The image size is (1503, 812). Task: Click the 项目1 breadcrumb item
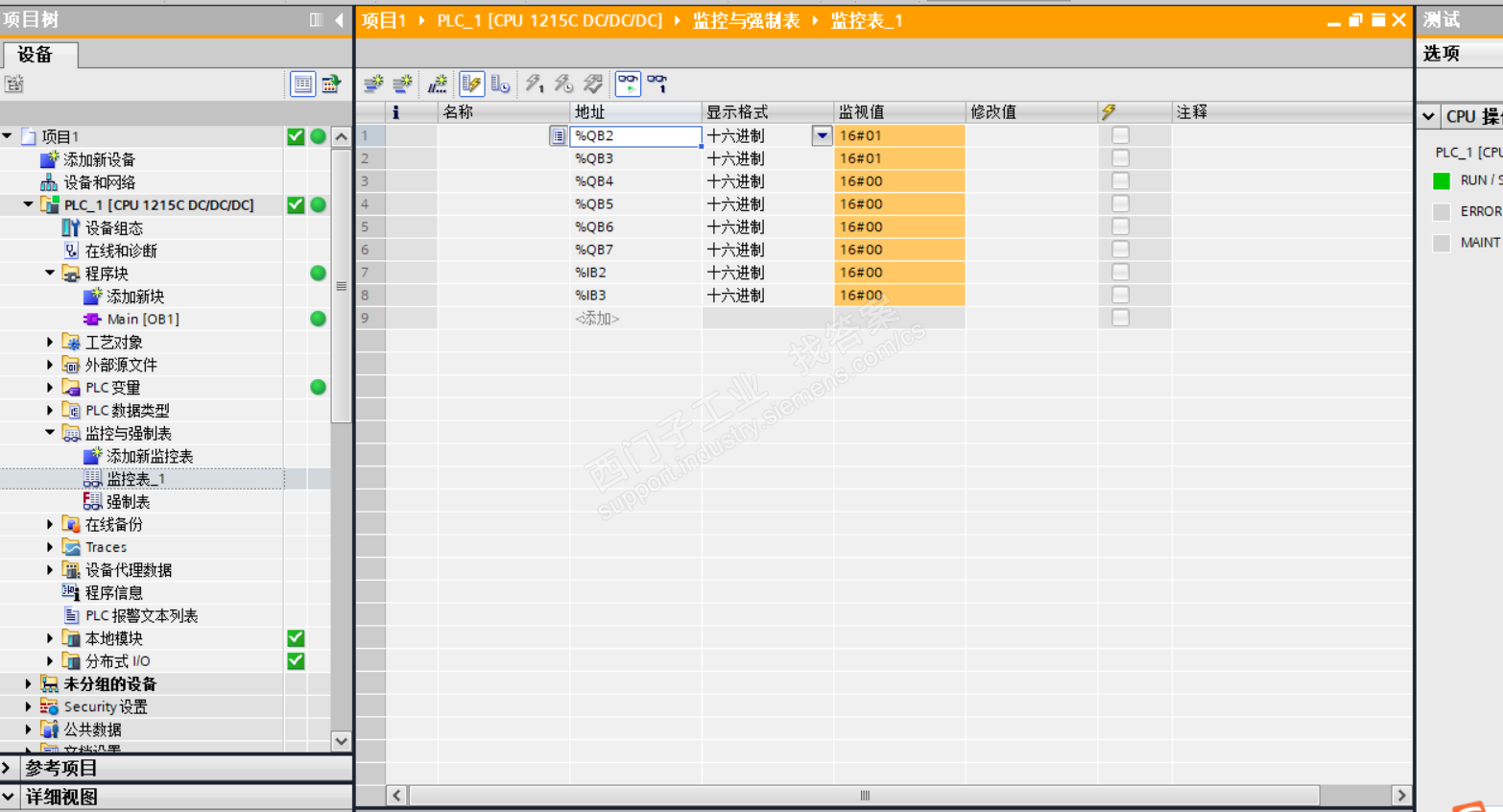(384, 20)
